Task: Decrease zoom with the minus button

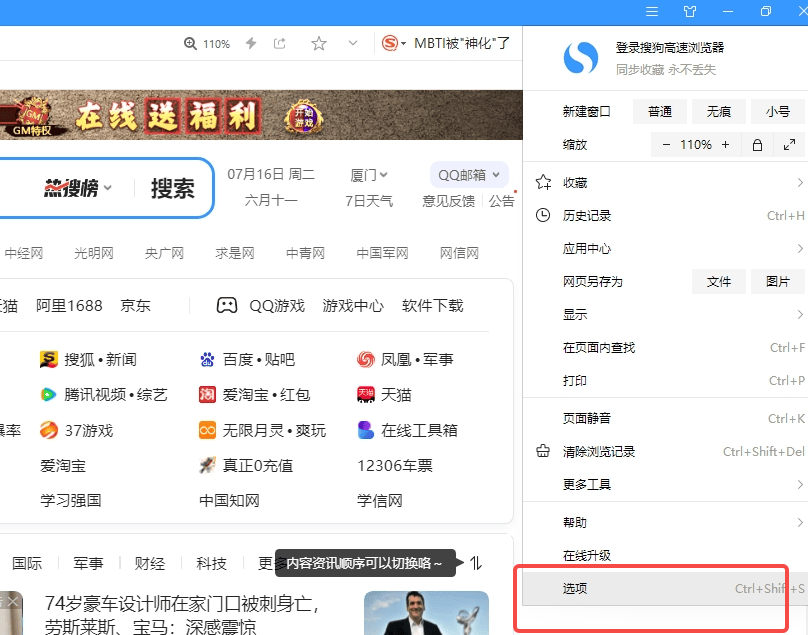Action: pos(666,145)
